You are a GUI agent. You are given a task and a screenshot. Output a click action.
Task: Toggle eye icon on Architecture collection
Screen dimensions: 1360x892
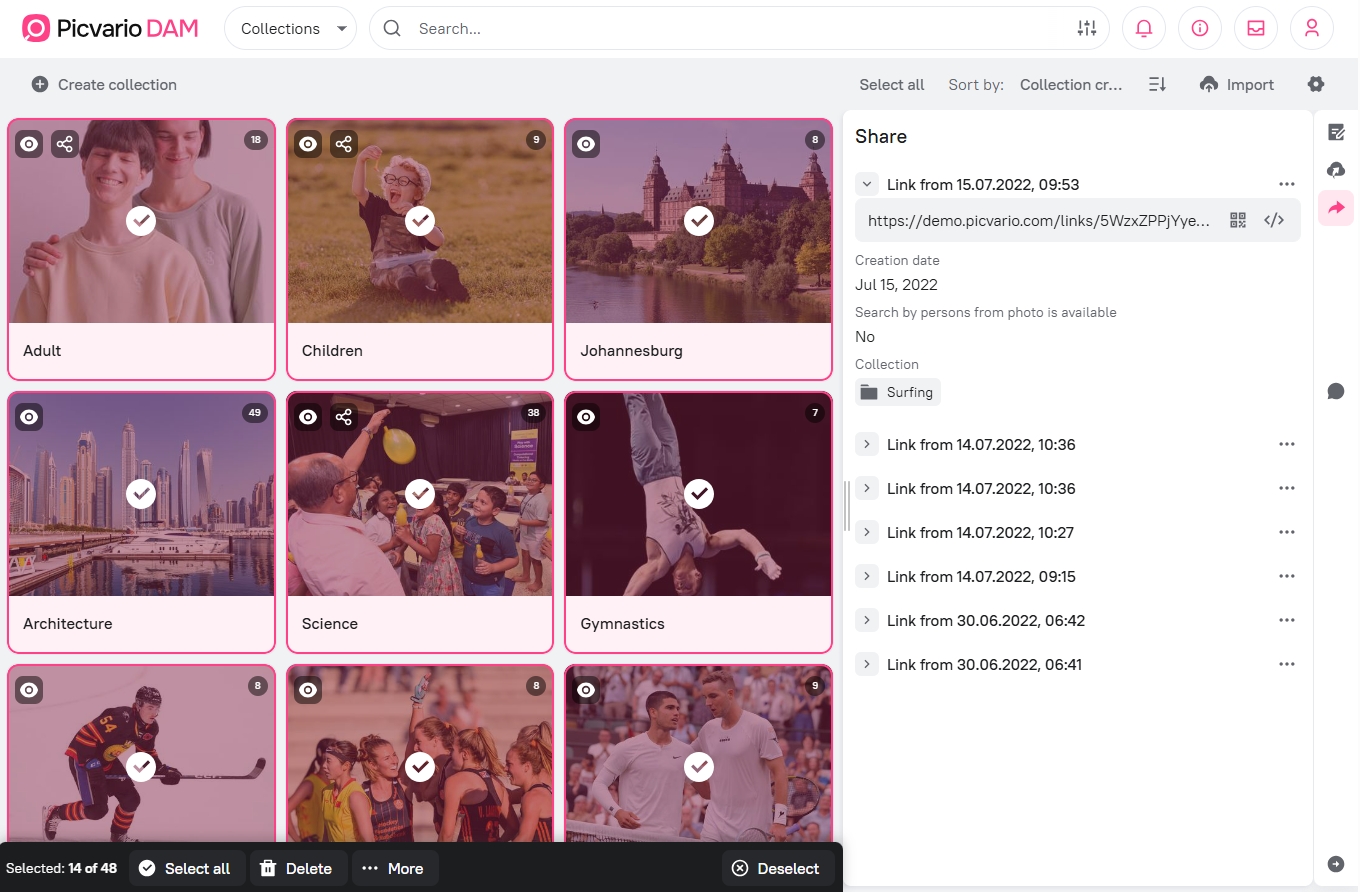click(29, 417)
